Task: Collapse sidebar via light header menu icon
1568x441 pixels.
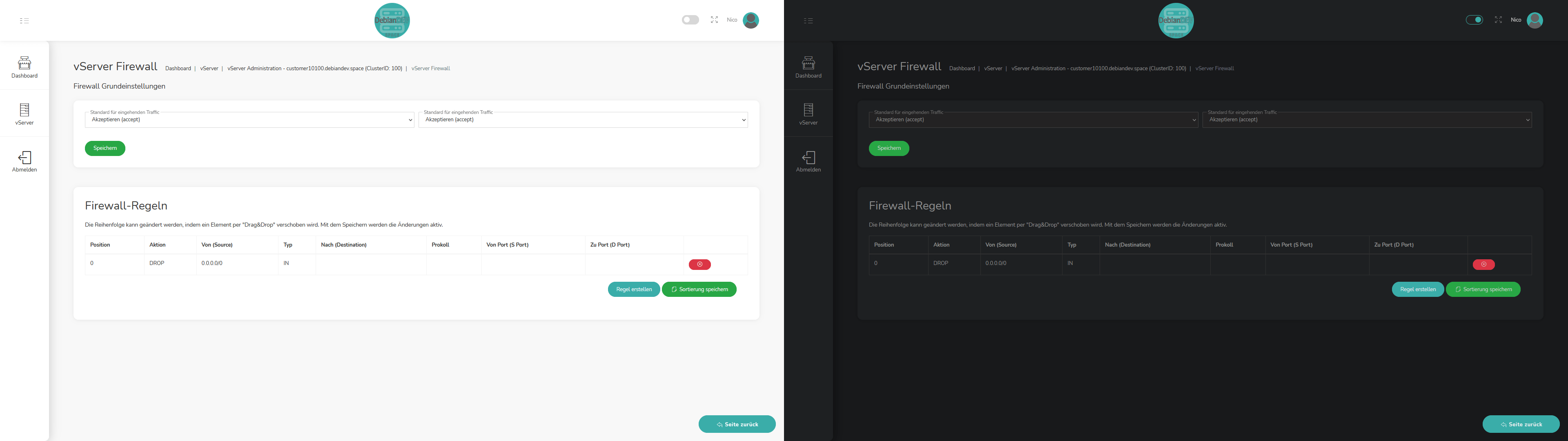Action: tap(24, 21)
